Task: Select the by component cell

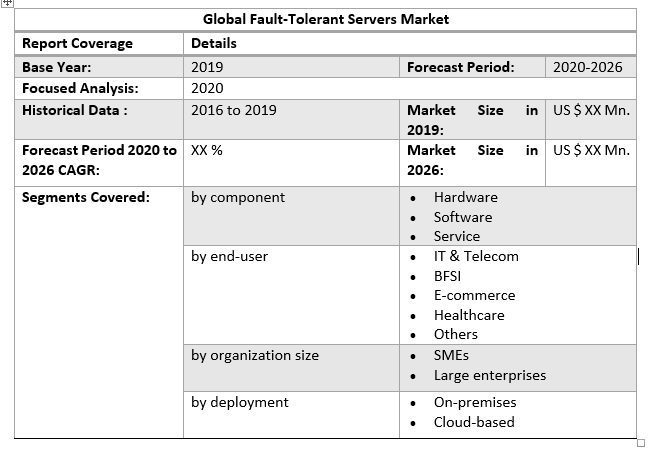Action: click(x=238, y=197)
